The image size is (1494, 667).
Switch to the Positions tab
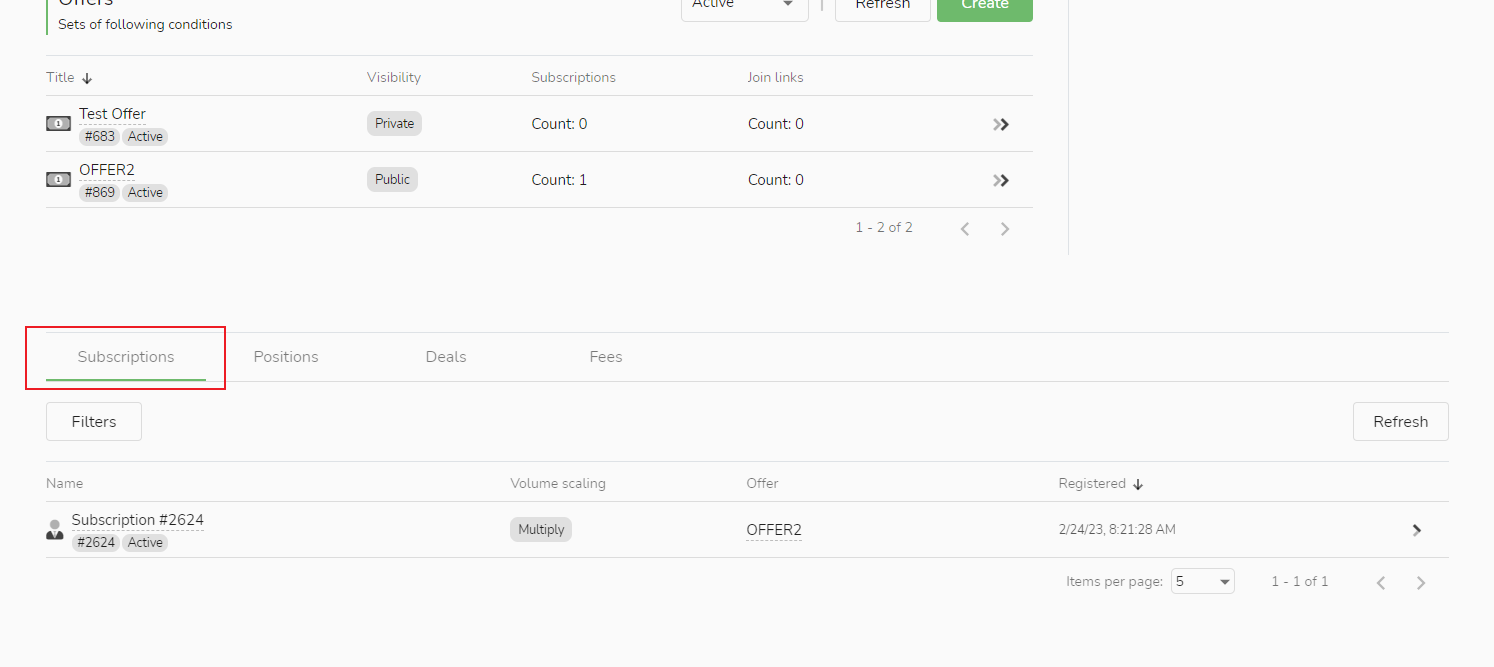pyautogui.click(x=286, y=357)
